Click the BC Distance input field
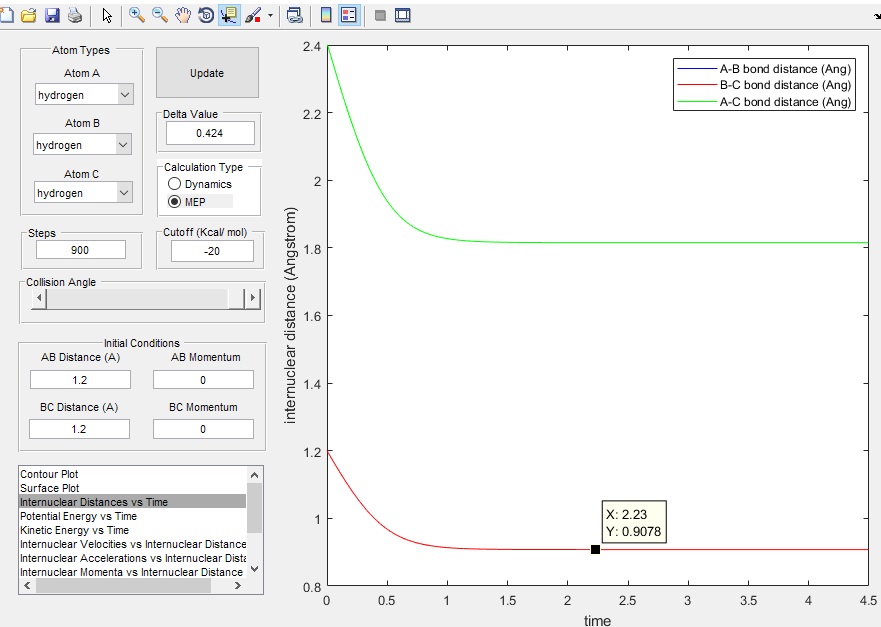 coord(79,429)
